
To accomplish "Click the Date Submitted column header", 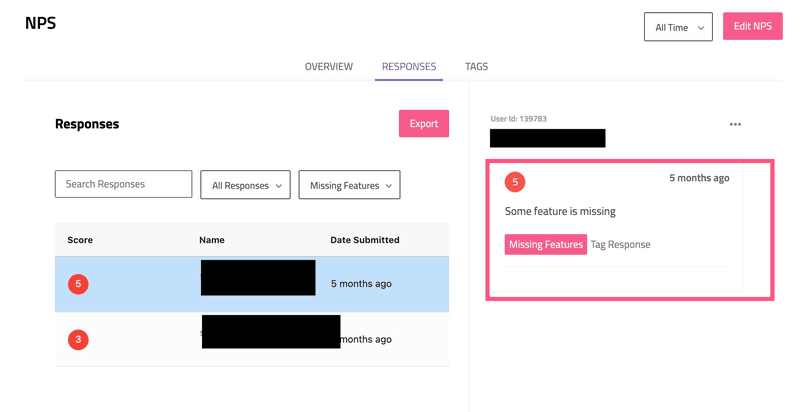I will pos(364,240).
